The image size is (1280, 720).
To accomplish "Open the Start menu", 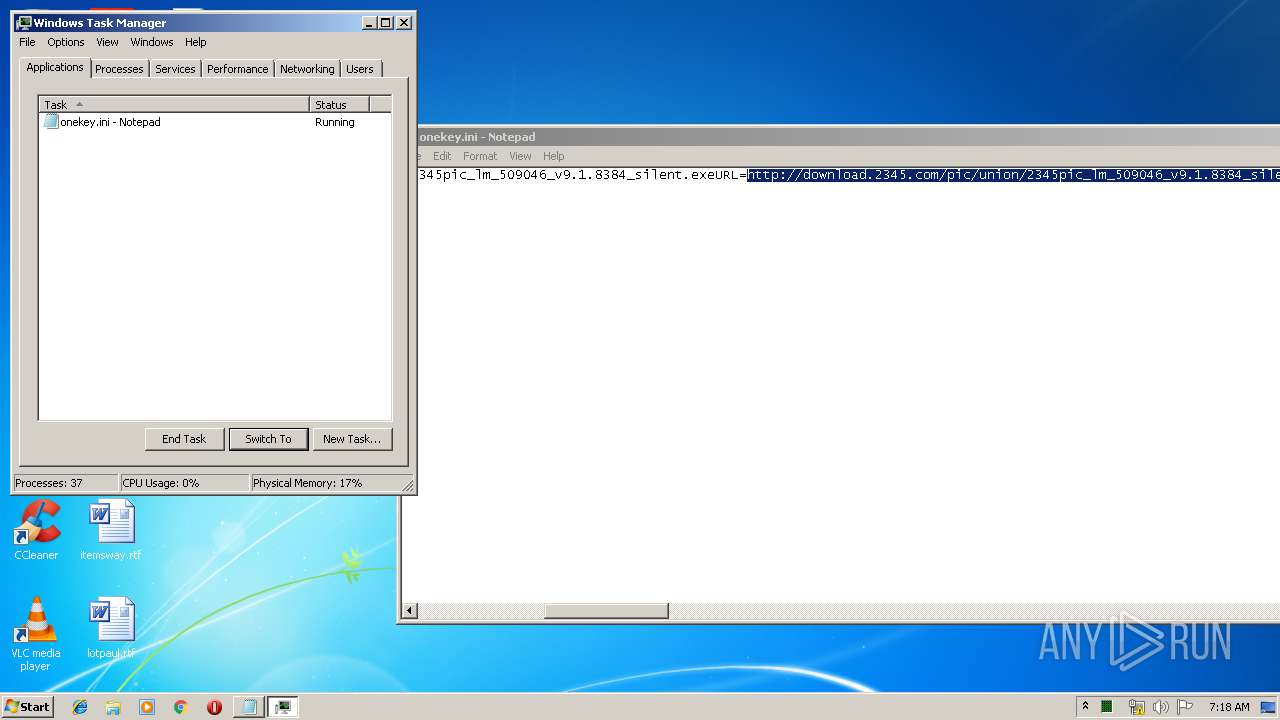I will pyautogui.click(x=27, y=707).
